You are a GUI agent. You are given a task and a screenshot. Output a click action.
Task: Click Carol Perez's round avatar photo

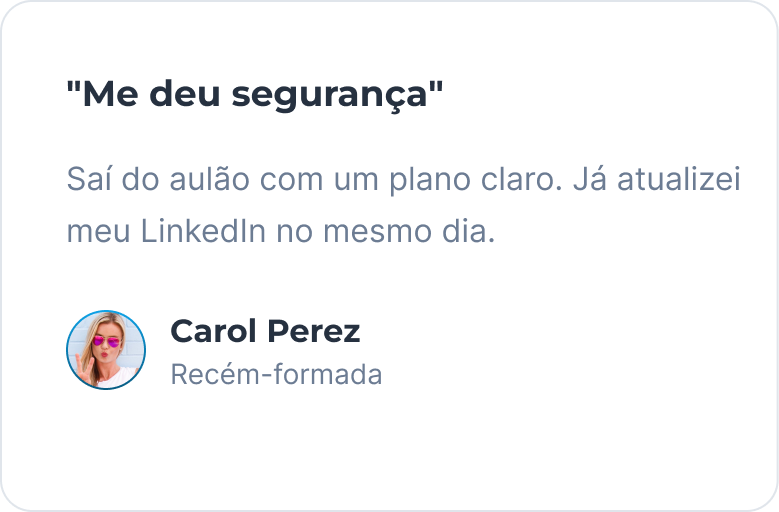(x=106, y=350)
